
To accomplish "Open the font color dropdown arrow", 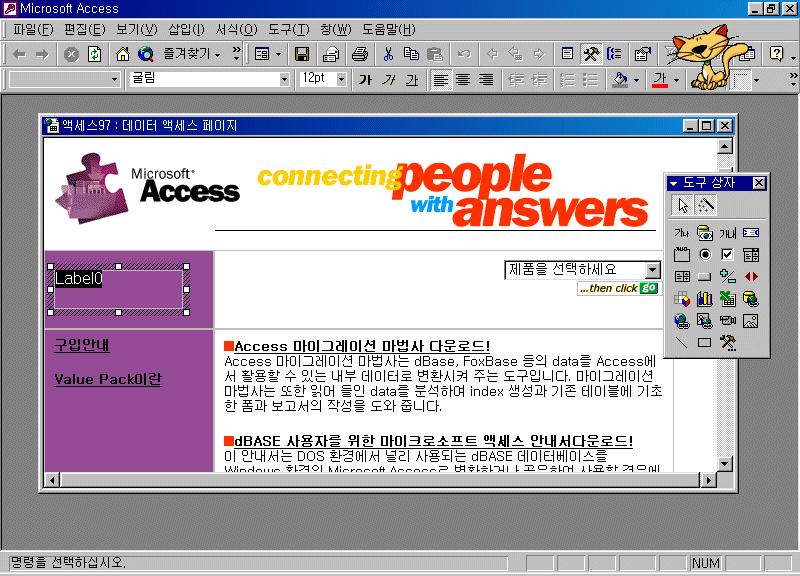I will (x=676, y=80).
